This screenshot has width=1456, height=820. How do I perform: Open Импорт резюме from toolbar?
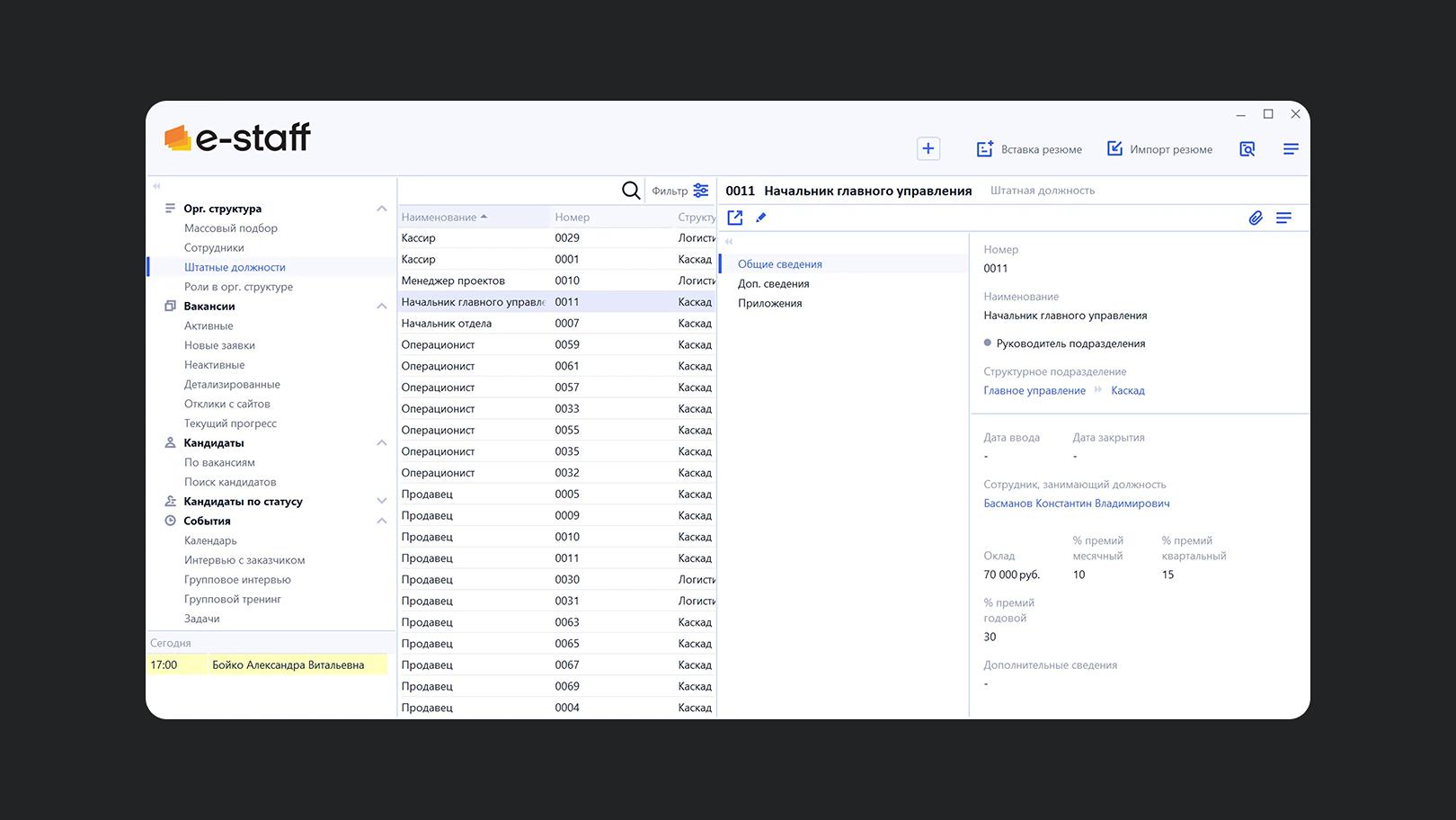[x=1159, y=149]
